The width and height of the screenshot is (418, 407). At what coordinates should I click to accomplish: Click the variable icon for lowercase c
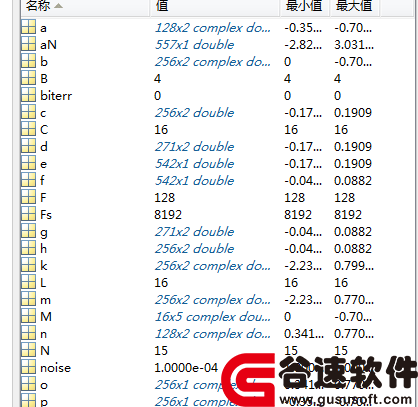28,112
